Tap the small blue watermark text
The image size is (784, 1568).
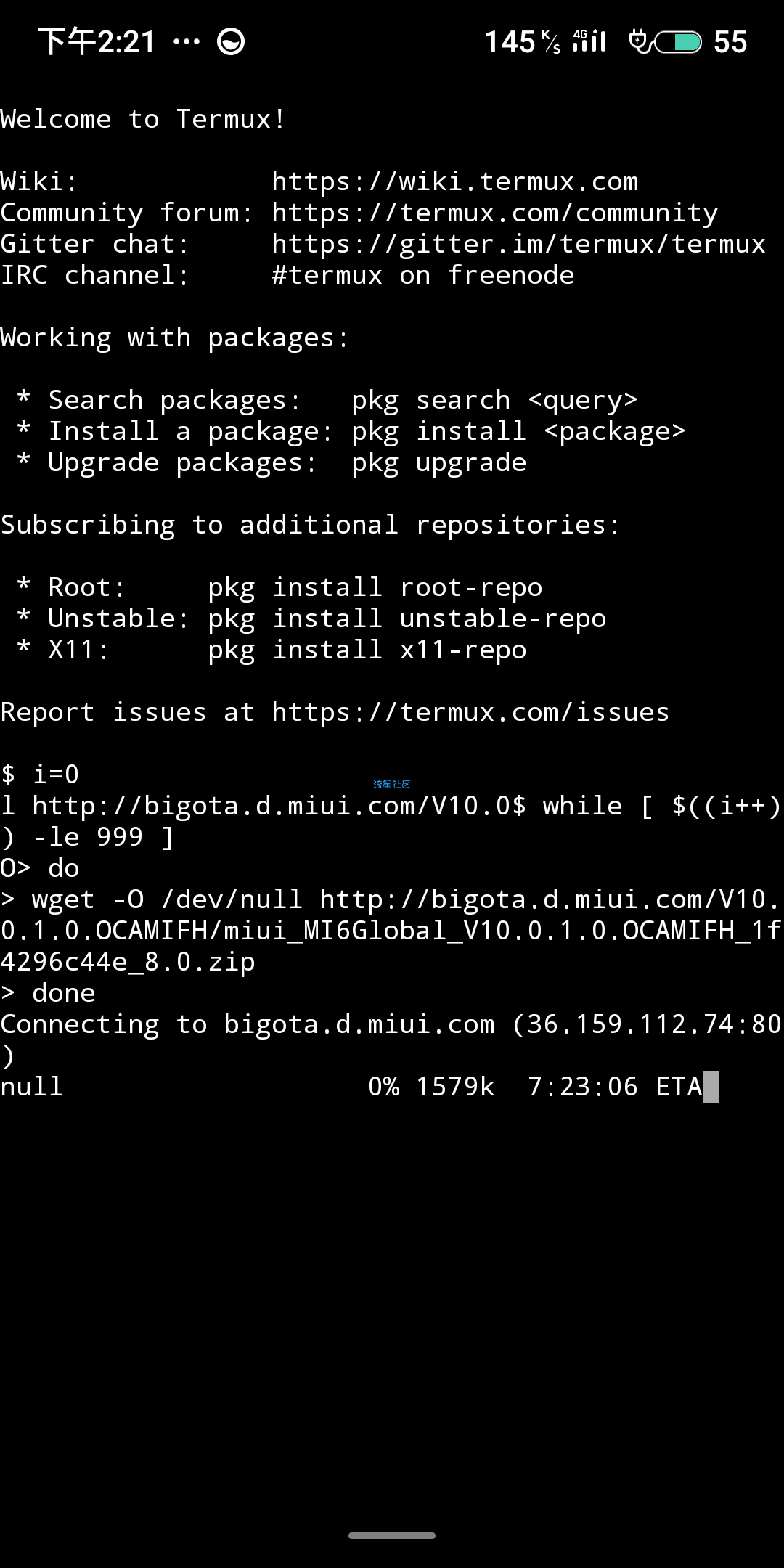click(x=392, y=784)
